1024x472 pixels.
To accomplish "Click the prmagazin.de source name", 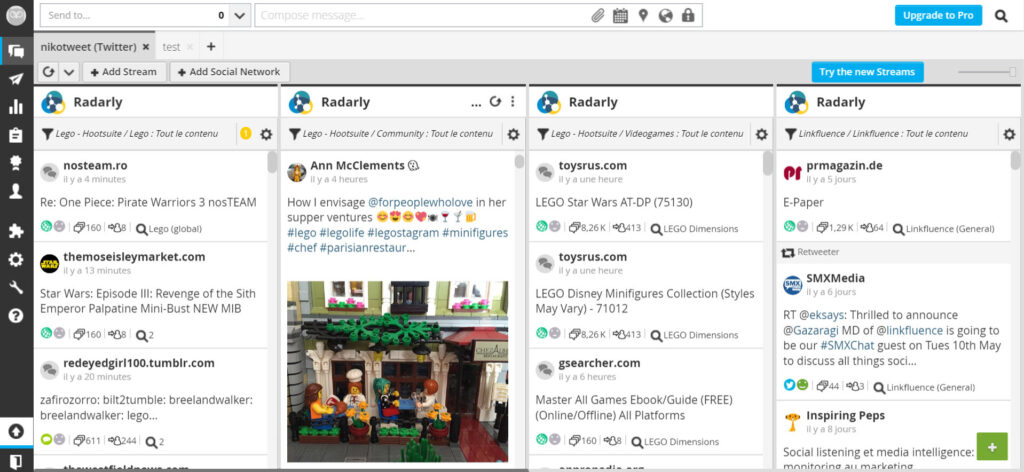I will (844, 165).
